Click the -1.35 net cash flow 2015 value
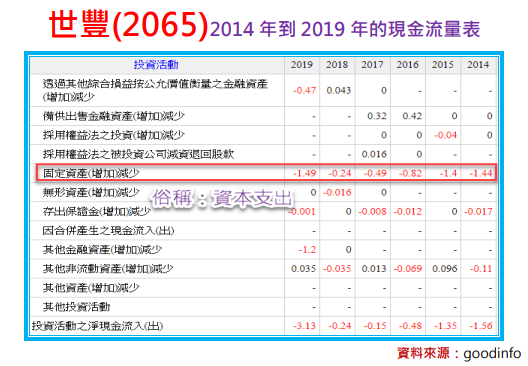528x366 pixels. 446,326
